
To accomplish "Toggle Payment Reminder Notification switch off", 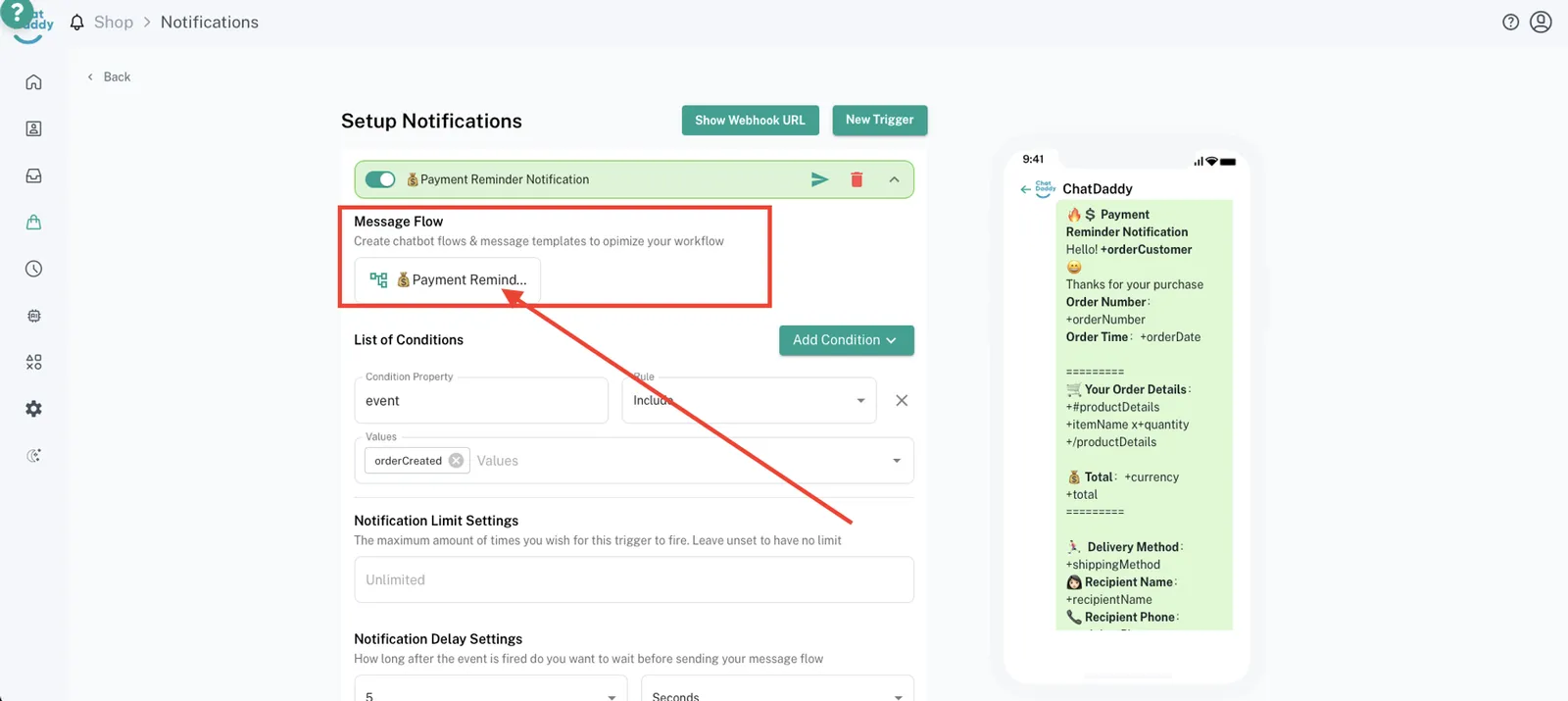I will (380, 179).
